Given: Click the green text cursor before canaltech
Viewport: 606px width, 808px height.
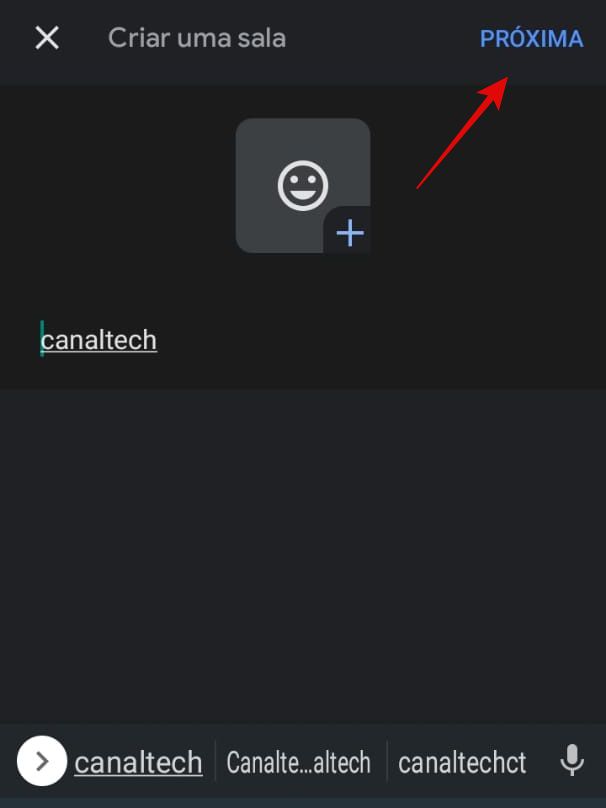Looking at the screenshot, I should 42,339.
